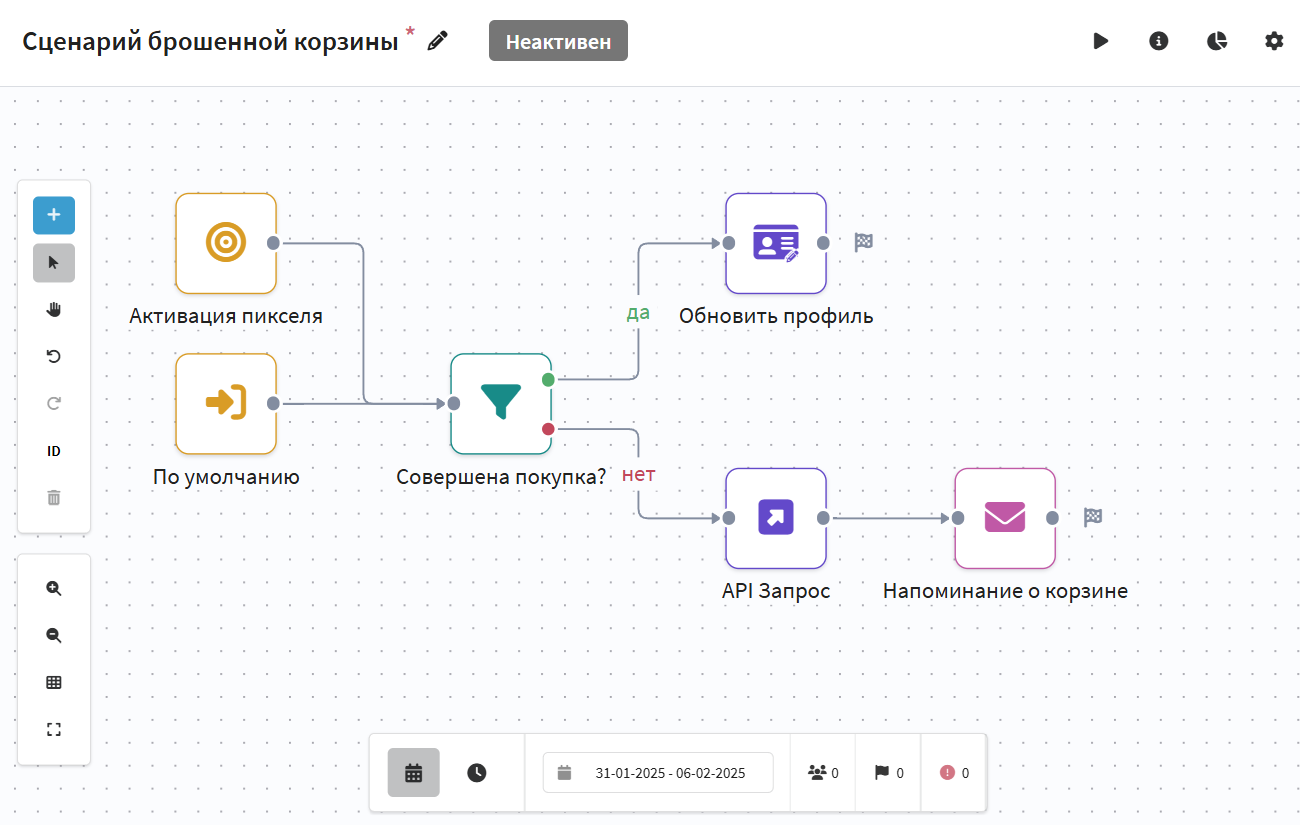
Task: Open the scenario info icon
Action: point(1159,41)
